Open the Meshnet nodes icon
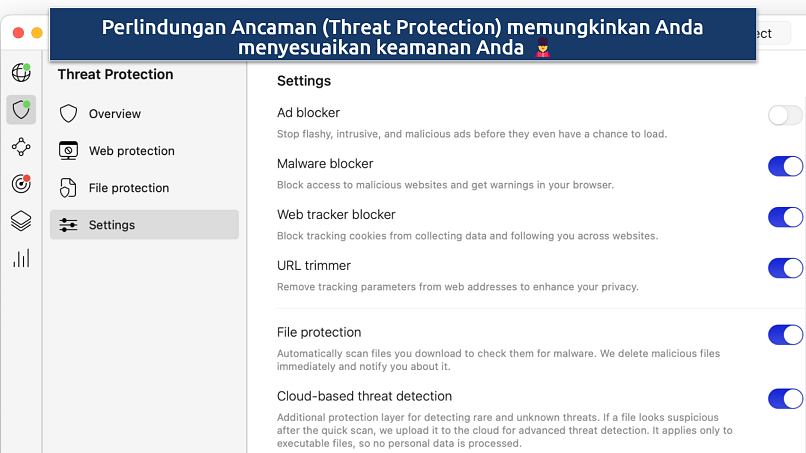 click(x=20, y=147)
